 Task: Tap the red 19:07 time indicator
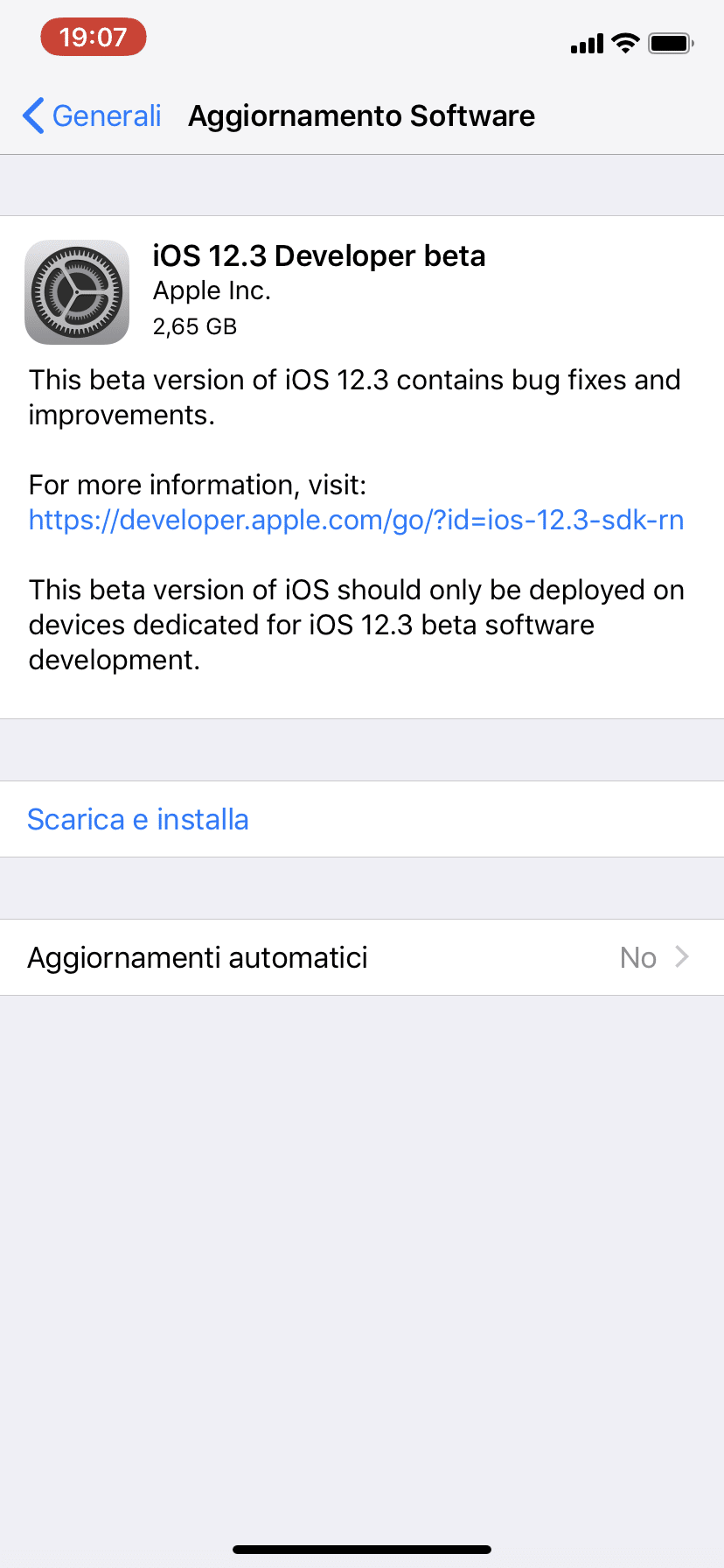[x=94, y=38]
